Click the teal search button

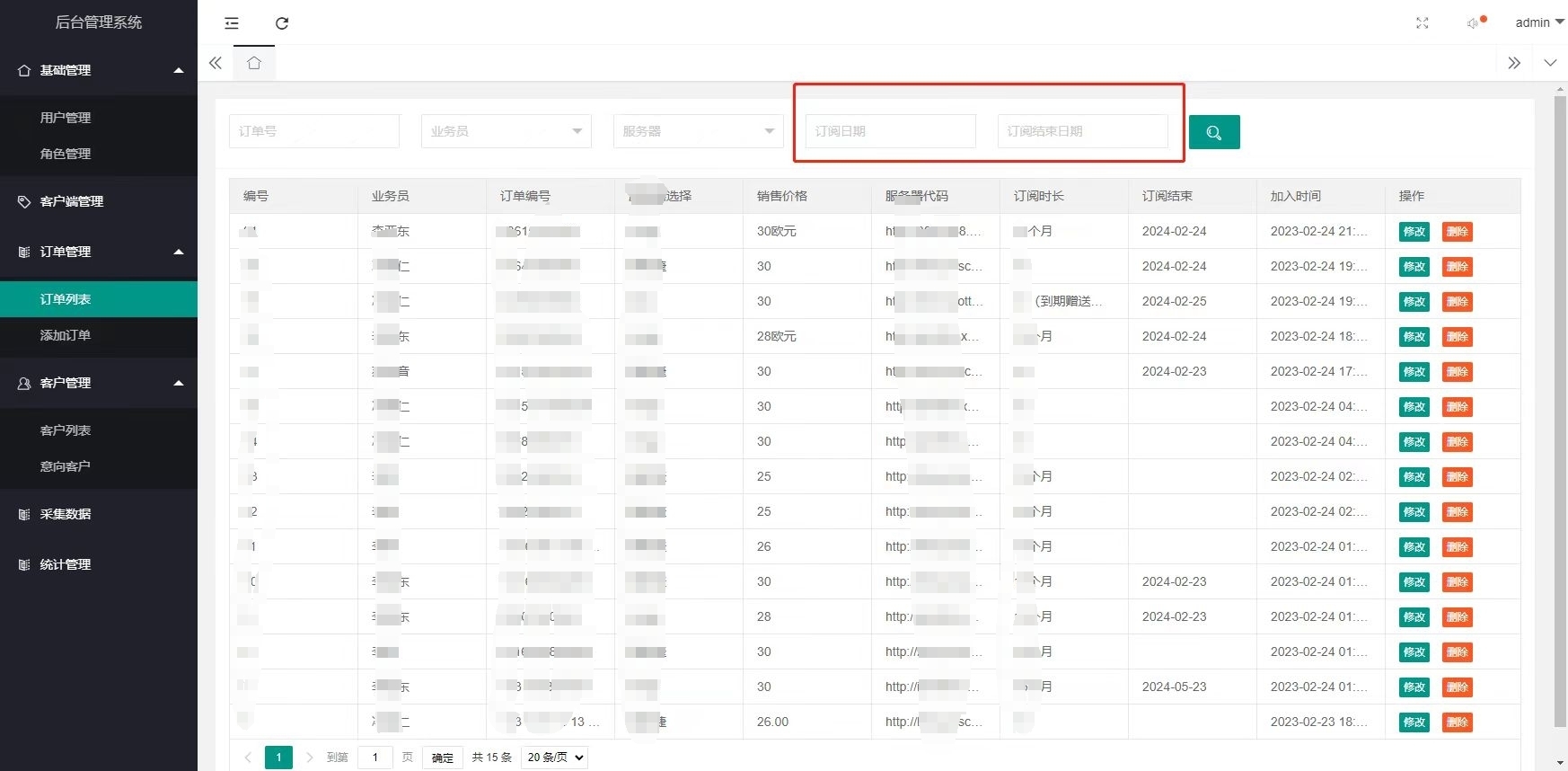point(1214,132)
